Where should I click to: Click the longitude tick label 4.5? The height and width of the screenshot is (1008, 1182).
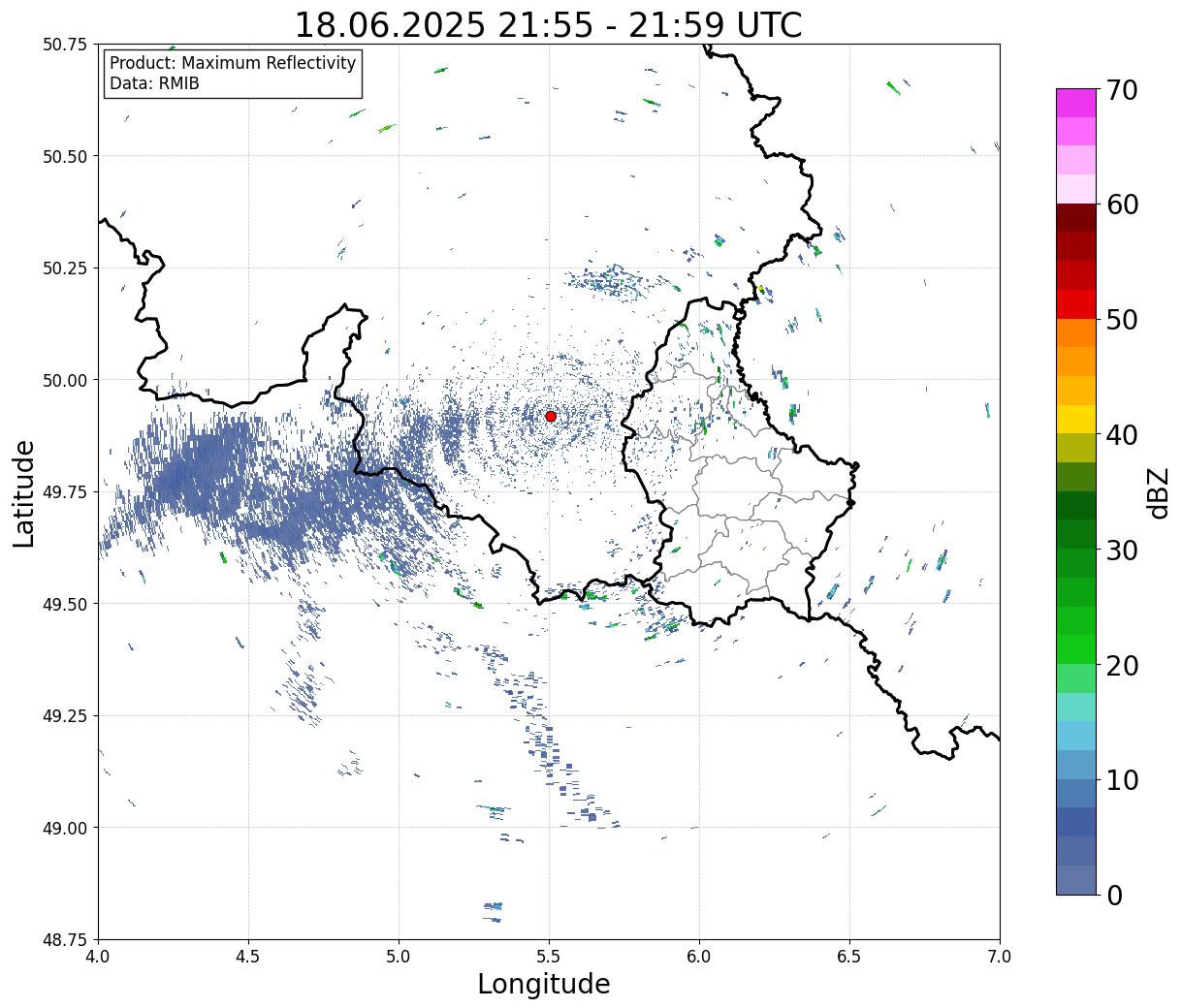(248, 957)
